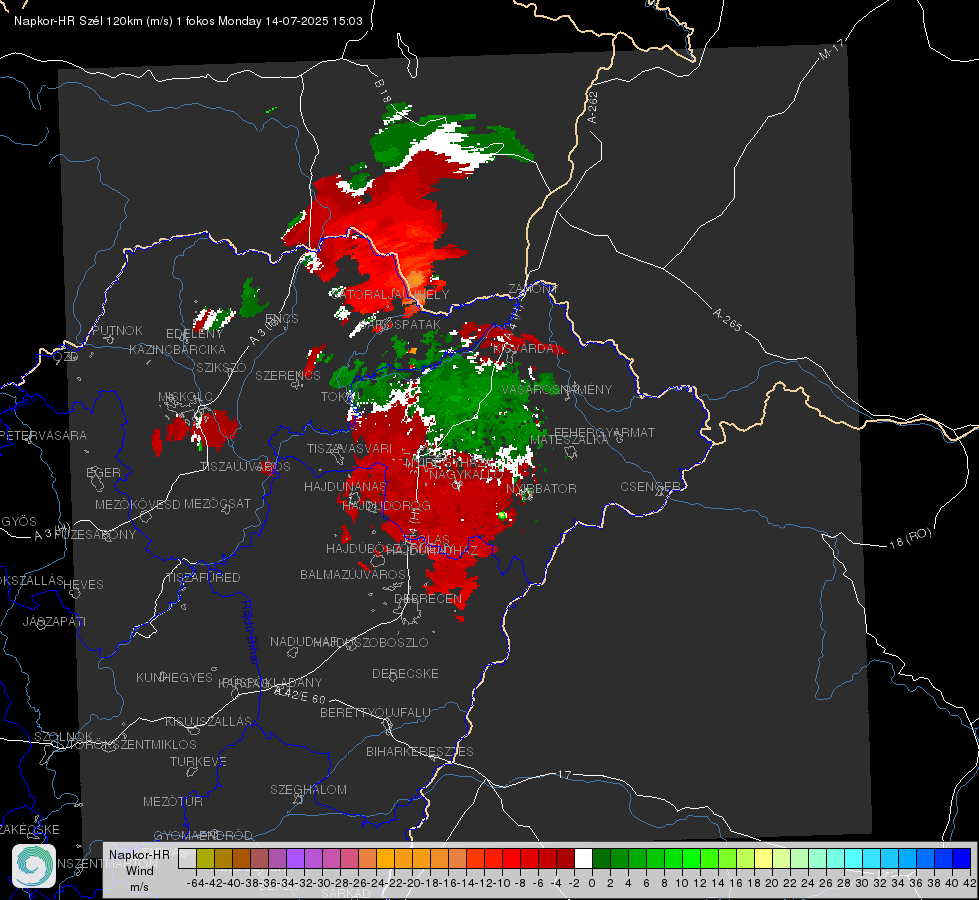Select the MEZŐTÚR town label
Image resolution: width=979 pixels, height=900 pixels.
[x=173, y=801]
